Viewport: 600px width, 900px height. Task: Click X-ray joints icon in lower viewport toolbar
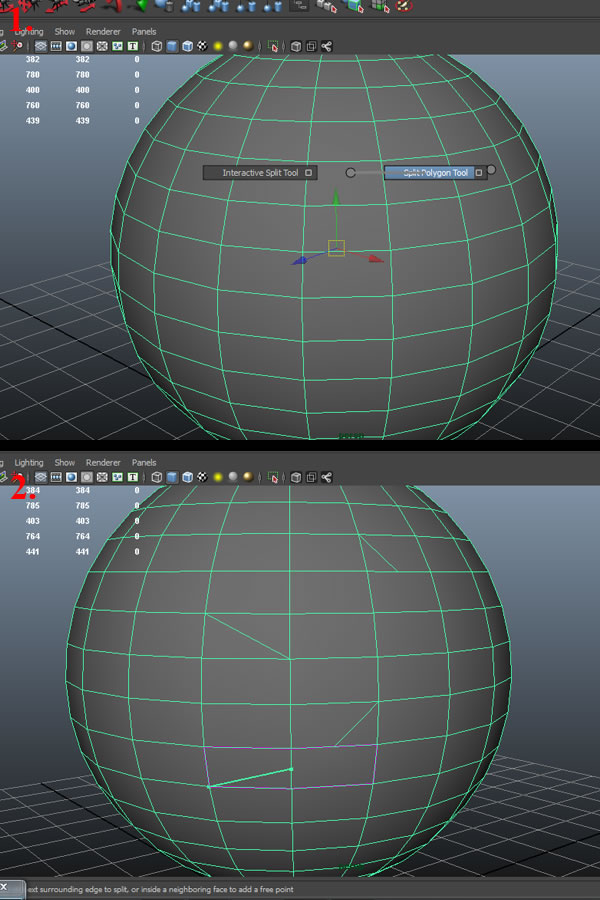328,478
